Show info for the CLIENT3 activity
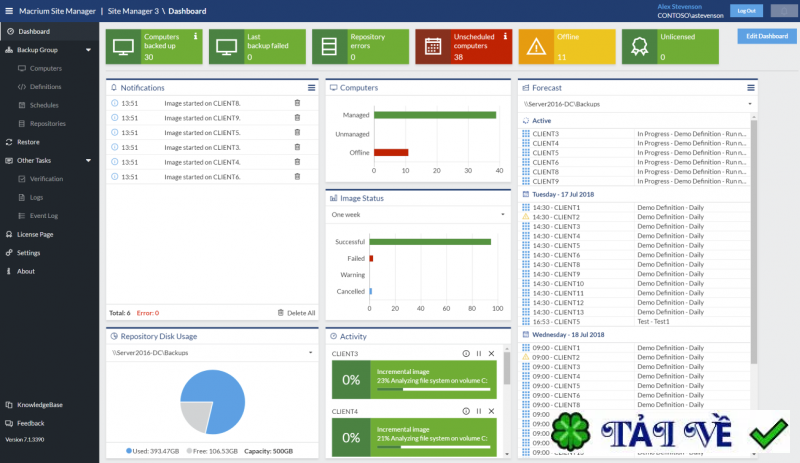800x463 pixels. (x=466, y=354)
